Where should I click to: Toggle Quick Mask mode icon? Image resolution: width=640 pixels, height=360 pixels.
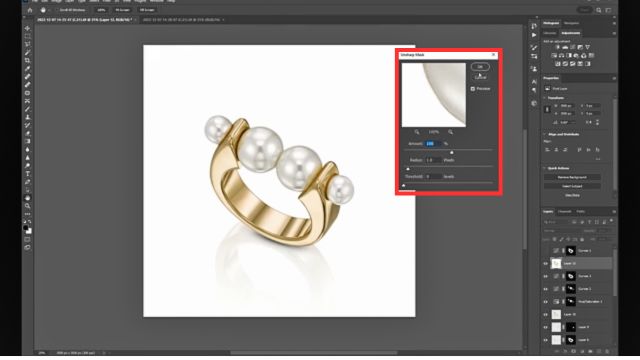(x=27, y=240)
